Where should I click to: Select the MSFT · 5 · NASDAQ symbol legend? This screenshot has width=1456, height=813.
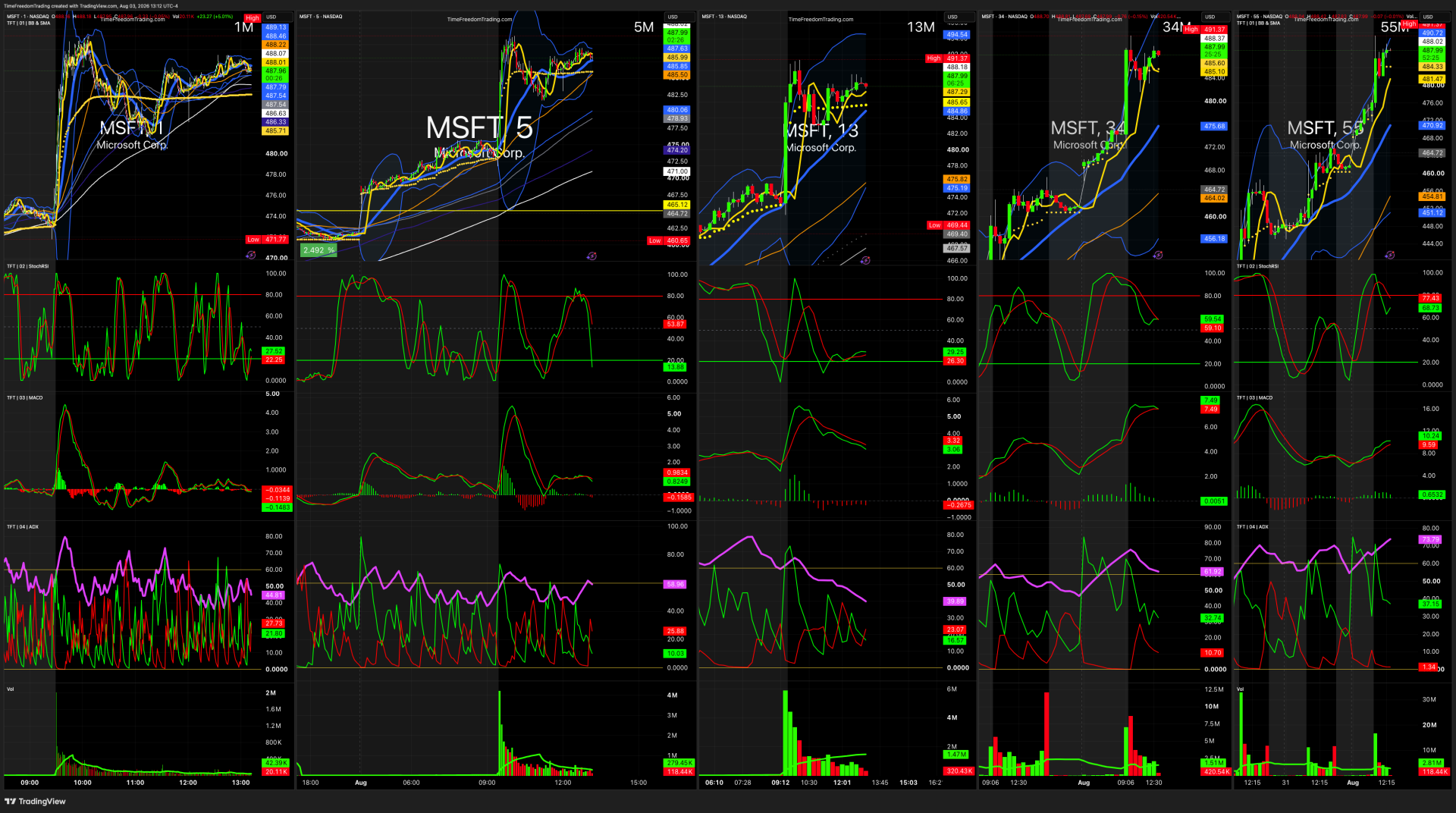pos(321,16)
